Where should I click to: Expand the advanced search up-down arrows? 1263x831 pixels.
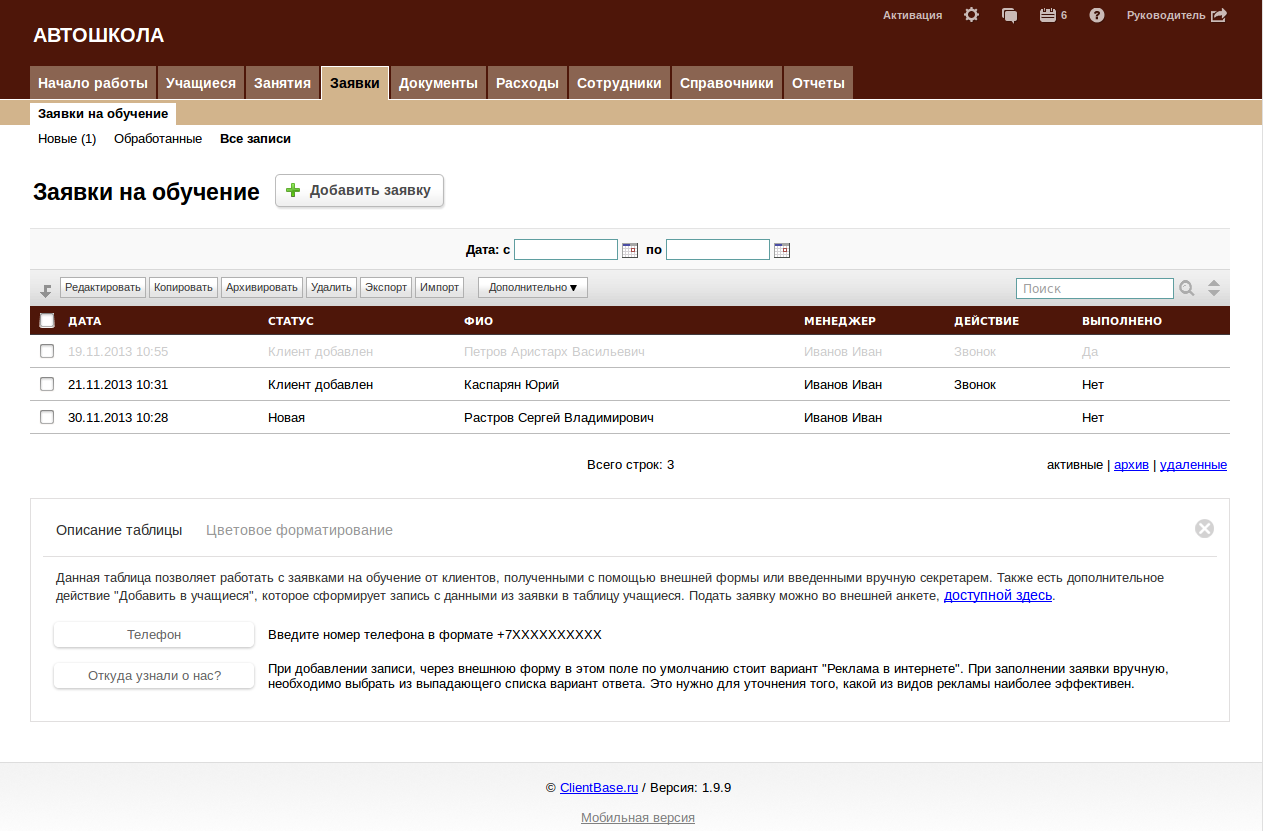tap(1214, 288)
